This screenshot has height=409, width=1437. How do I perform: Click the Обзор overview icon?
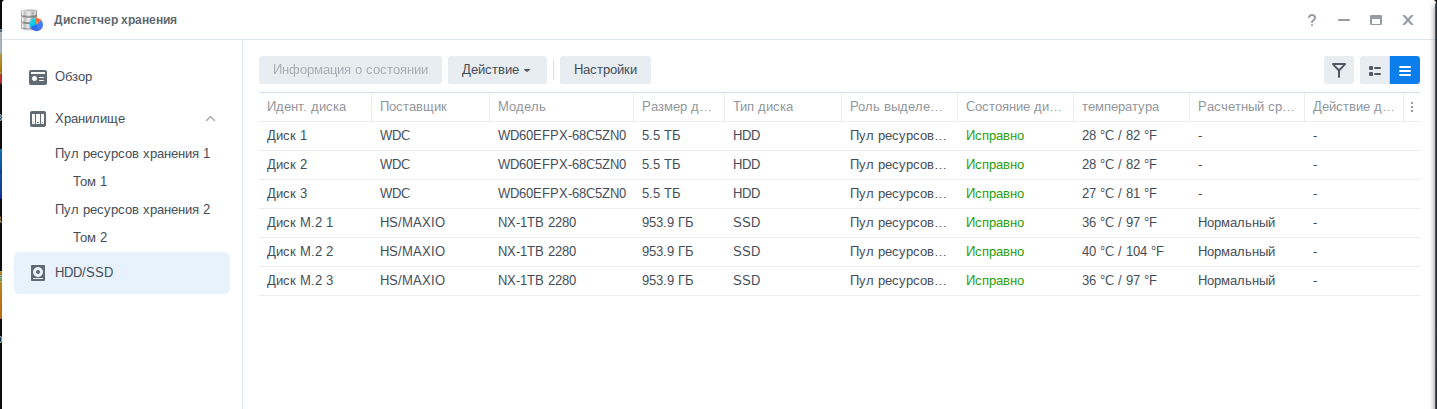(x=38, y=77)
